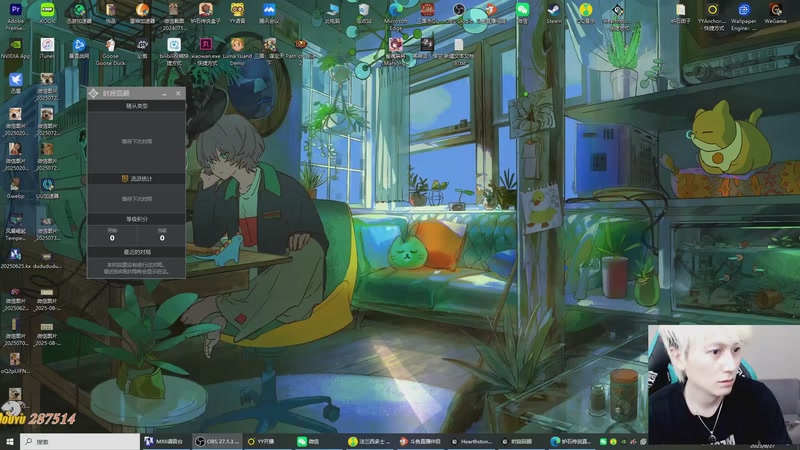This screenshot has width=800, height=450.
Task: Open 此电脑 computer icon
Action: [x=332, y=14]
